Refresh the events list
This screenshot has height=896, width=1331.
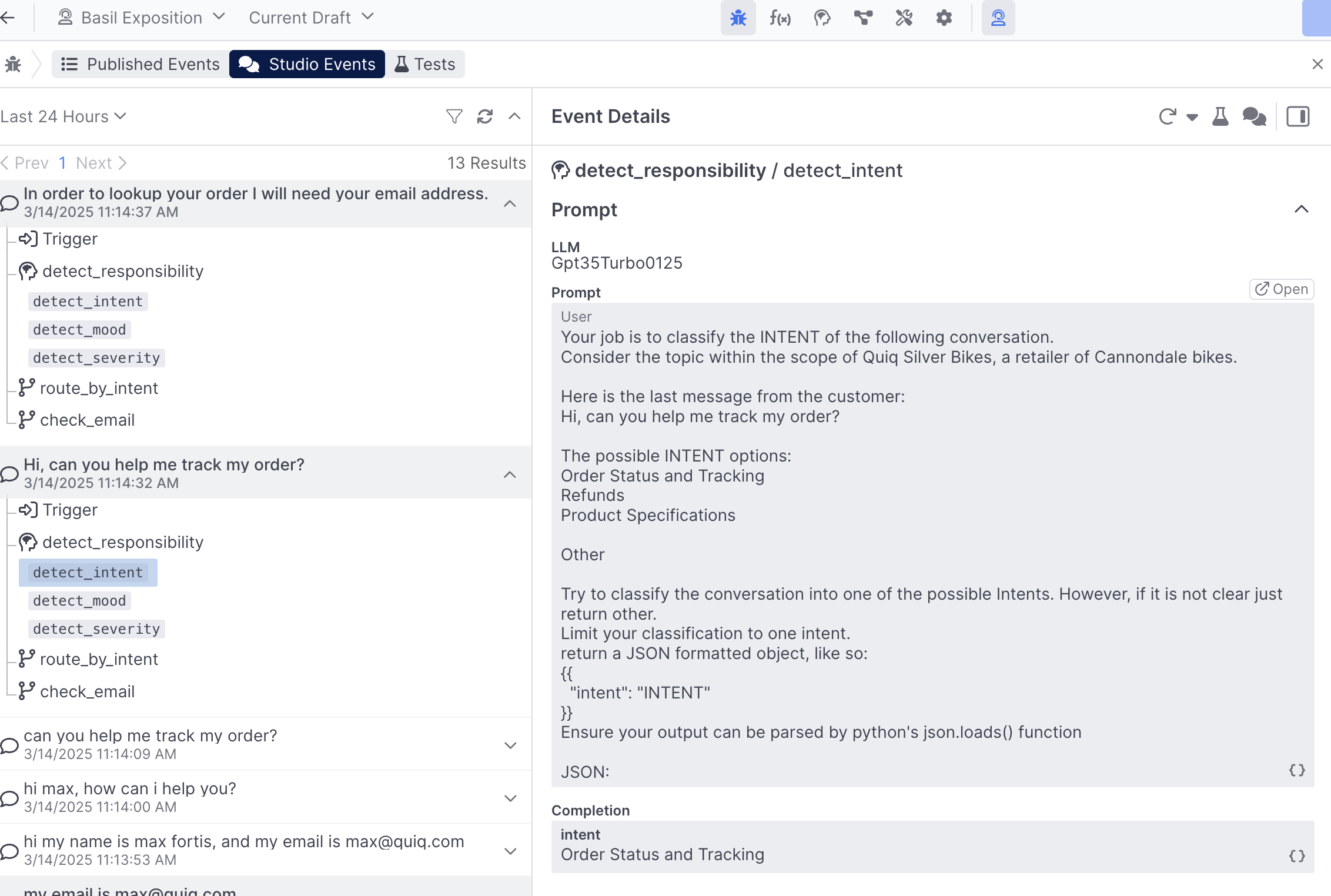tap(485, 116)
